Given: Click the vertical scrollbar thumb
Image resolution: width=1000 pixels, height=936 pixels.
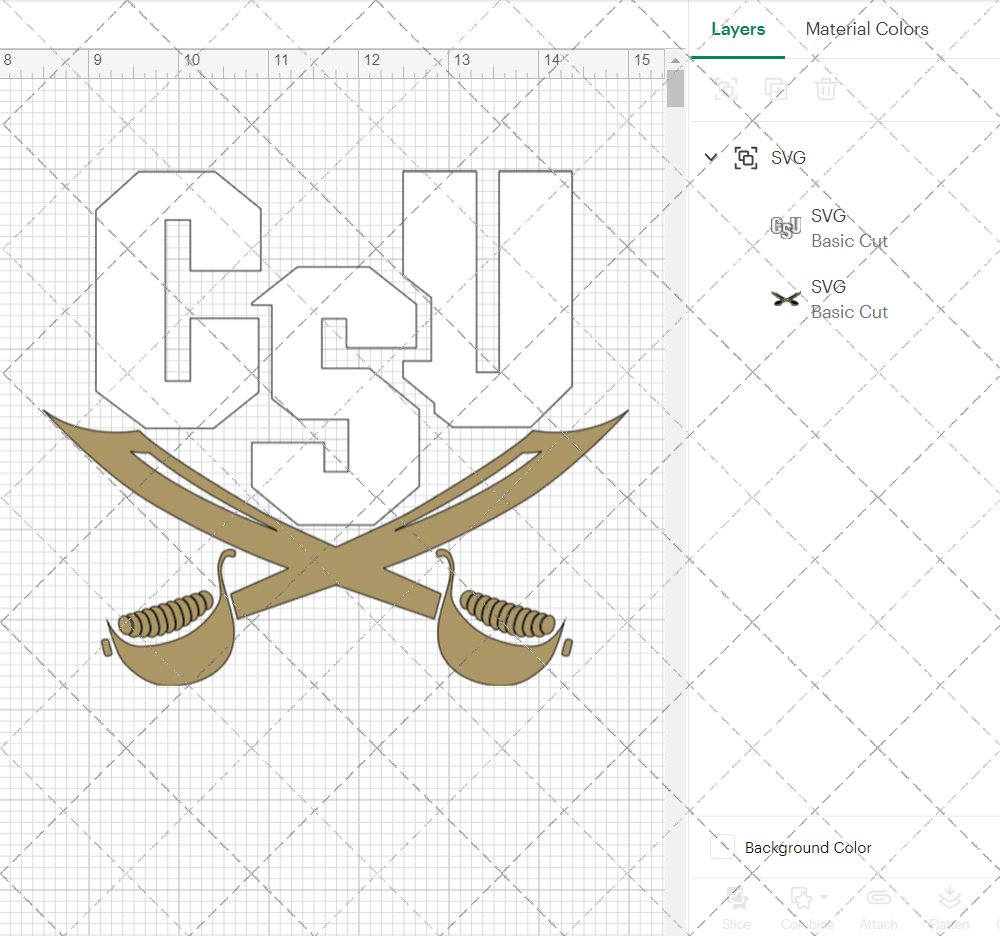Looking at the screenshot, I should (x=675, y=89).
